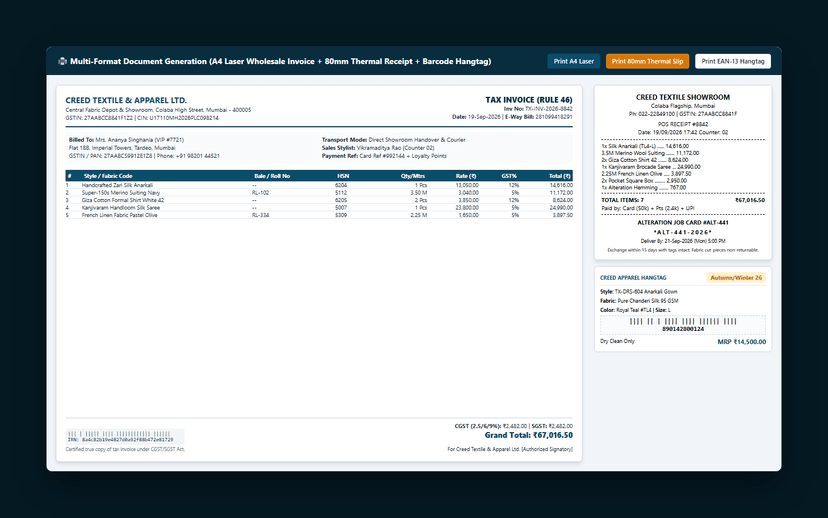The width and height of the screenshot is (828, 518).
Task: Click the *ALT-441-2026* code text
Action: [683, 232]
